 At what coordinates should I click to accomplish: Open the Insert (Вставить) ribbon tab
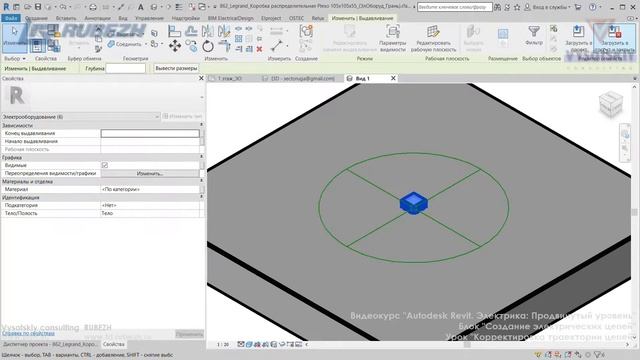point(66,18)
